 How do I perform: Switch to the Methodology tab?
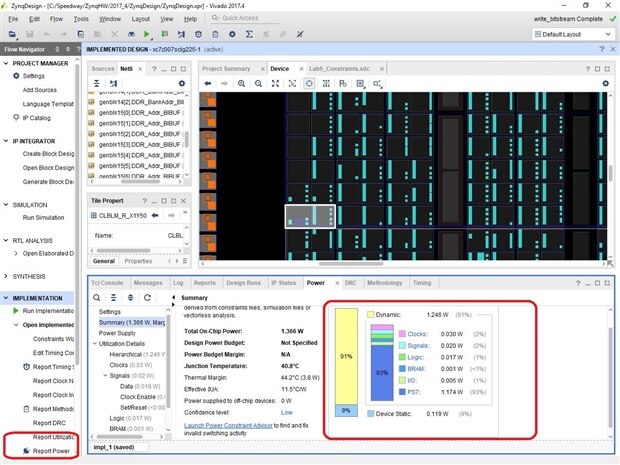(384, 283)
